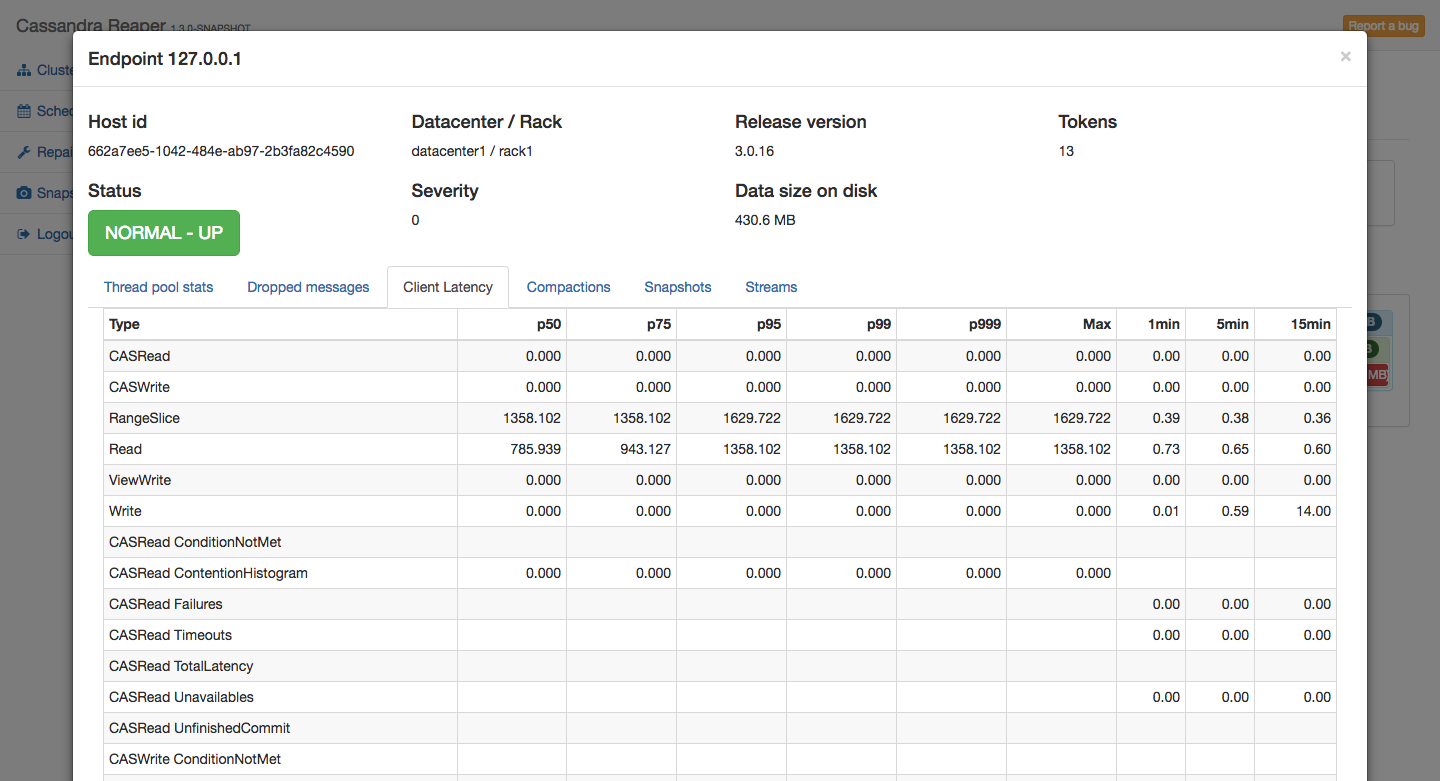Select the ViewWrite row label

pyautogui.click(x=140, y=480)
